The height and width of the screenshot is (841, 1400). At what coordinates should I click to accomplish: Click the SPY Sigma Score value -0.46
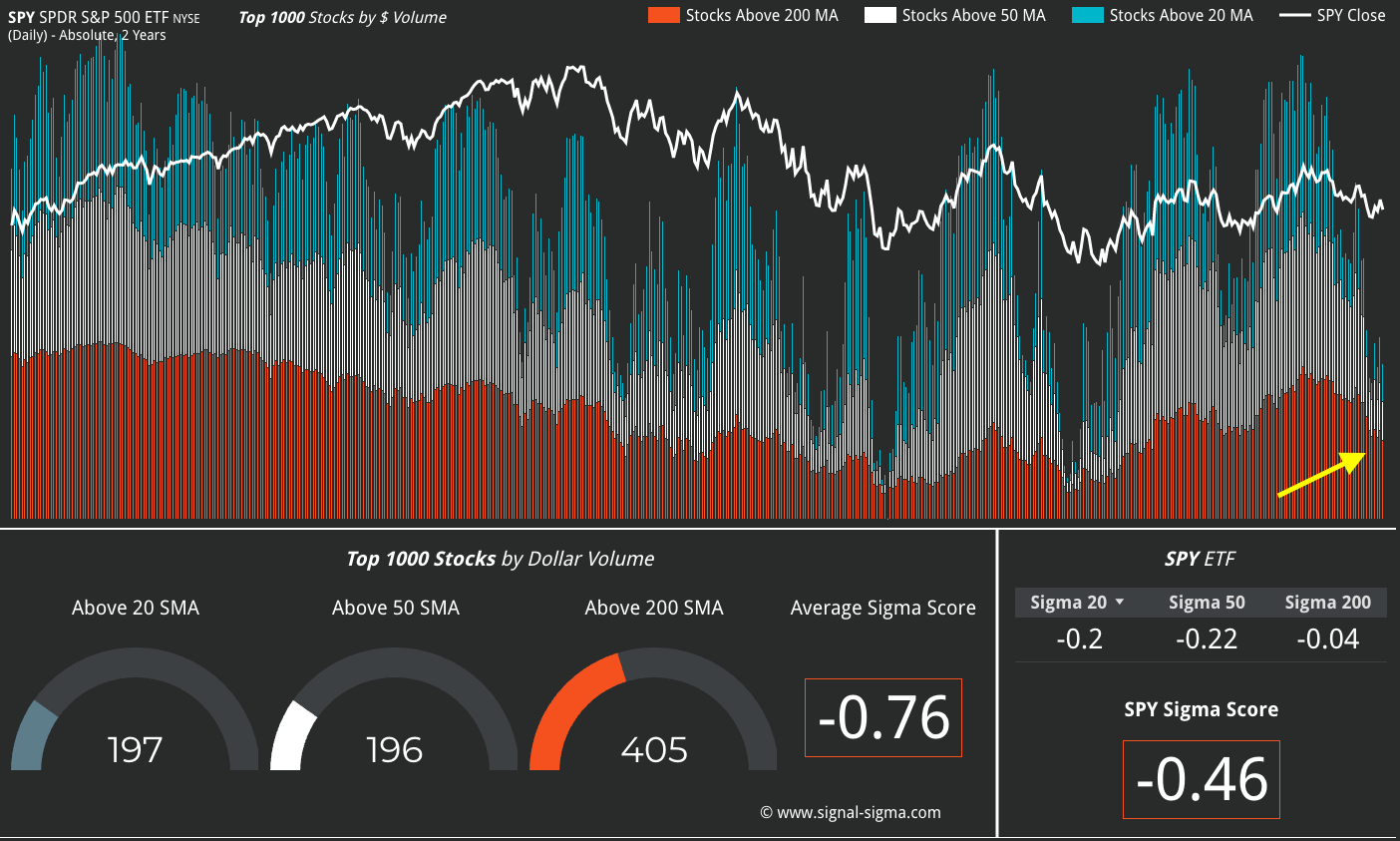click(1202, 779)
